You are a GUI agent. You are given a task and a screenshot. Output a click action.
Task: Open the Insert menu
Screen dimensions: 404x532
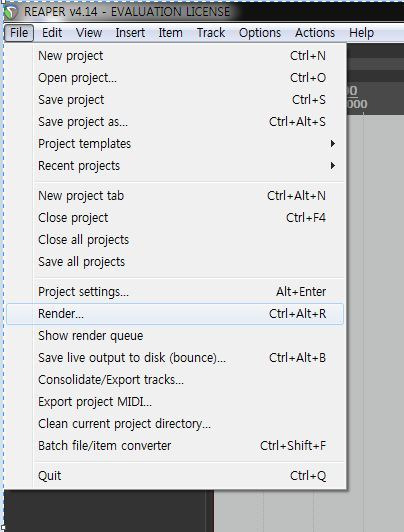point(130,33)
